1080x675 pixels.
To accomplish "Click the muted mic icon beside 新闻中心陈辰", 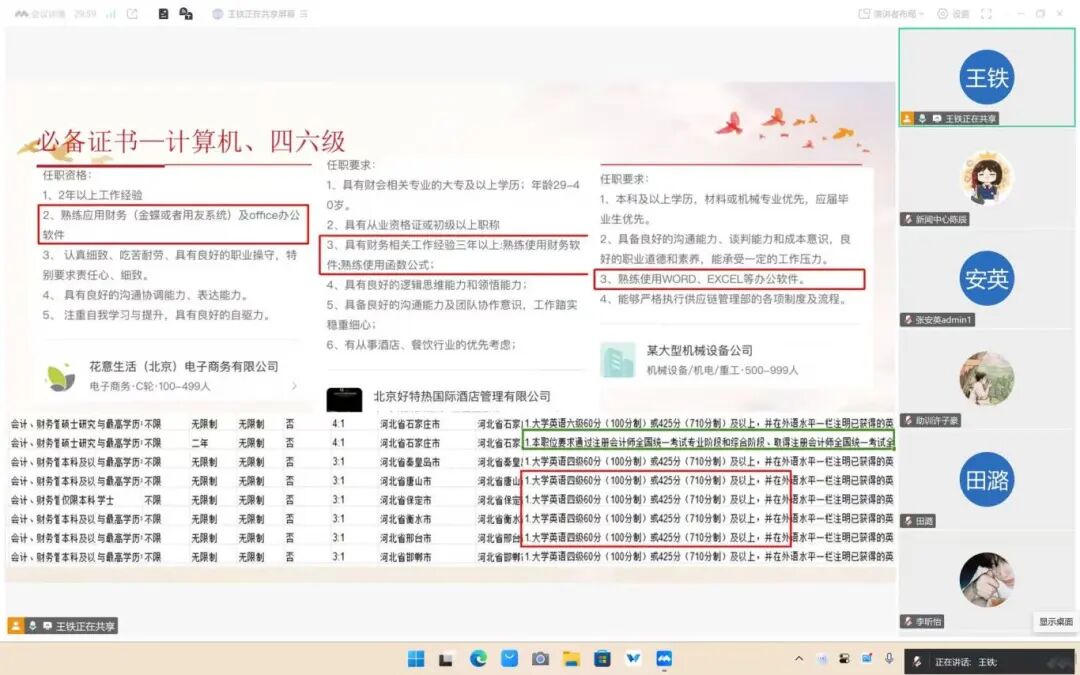I will pos(908,219).
